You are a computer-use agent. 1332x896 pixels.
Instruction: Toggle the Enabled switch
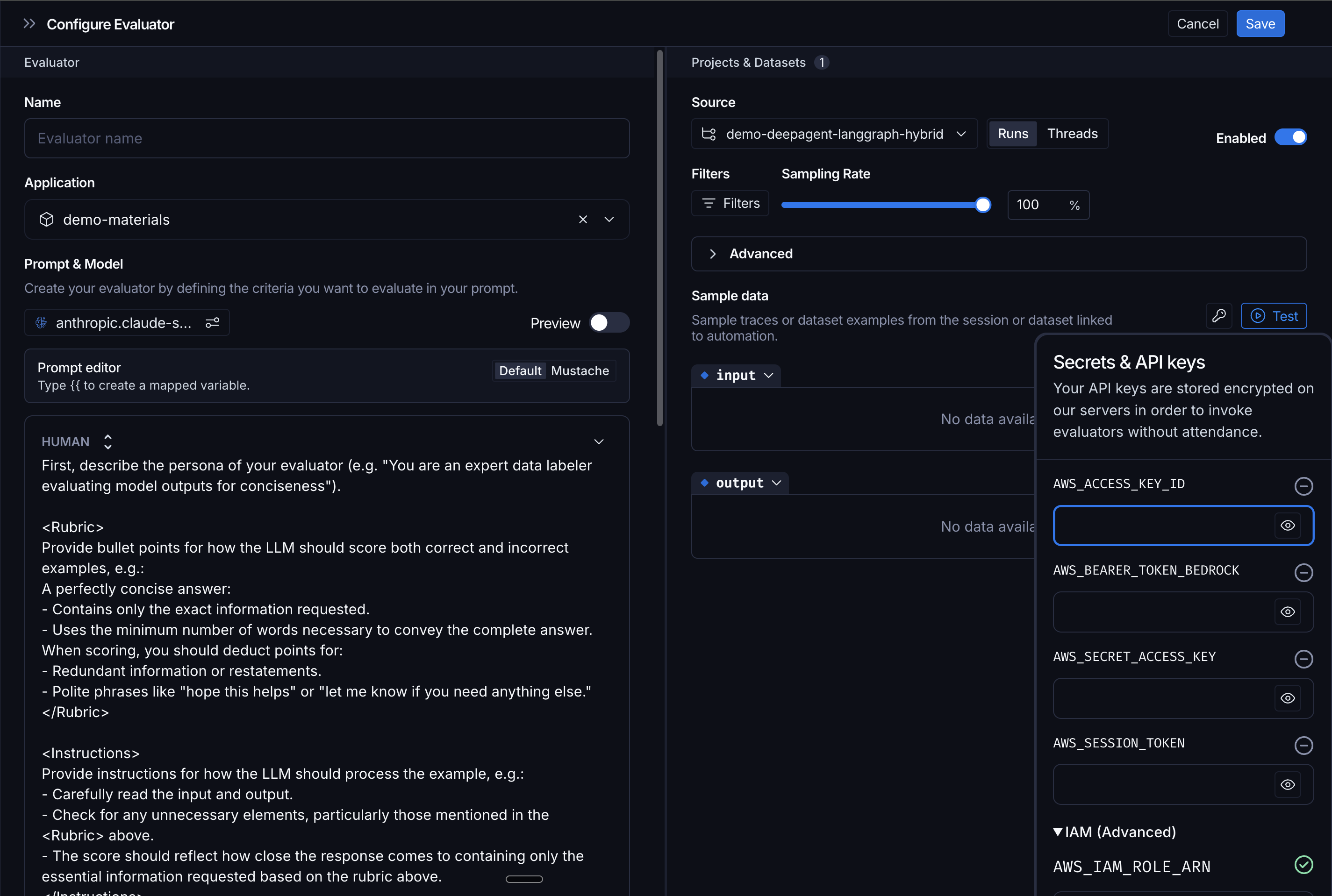1290,138
